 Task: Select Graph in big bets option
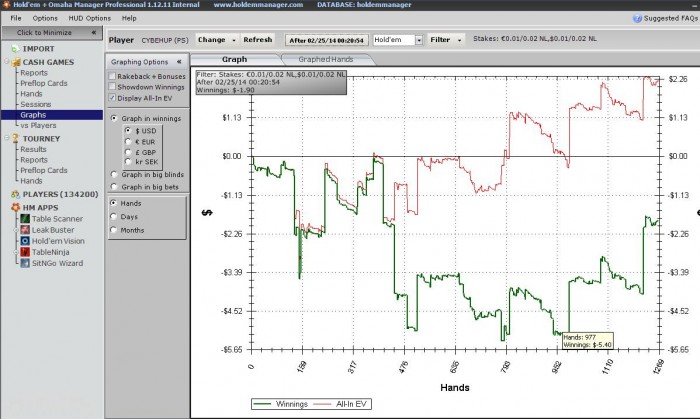point(114,187)
